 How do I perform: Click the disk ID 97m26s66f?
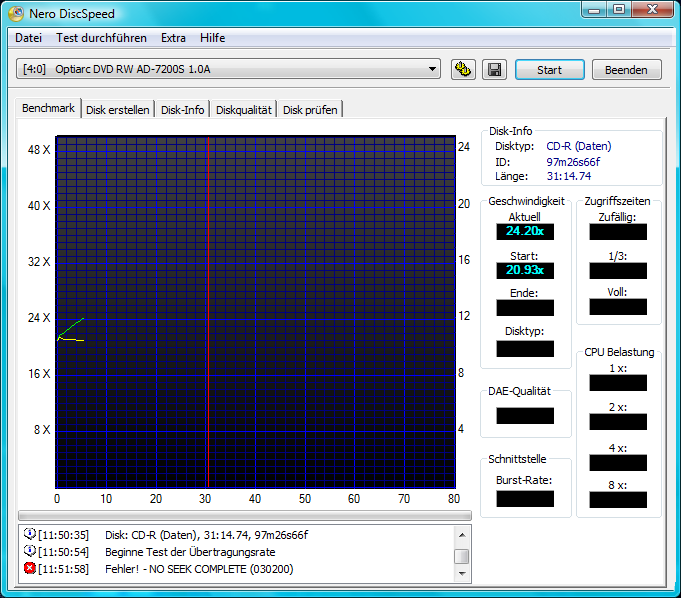(x=573, y=162)
